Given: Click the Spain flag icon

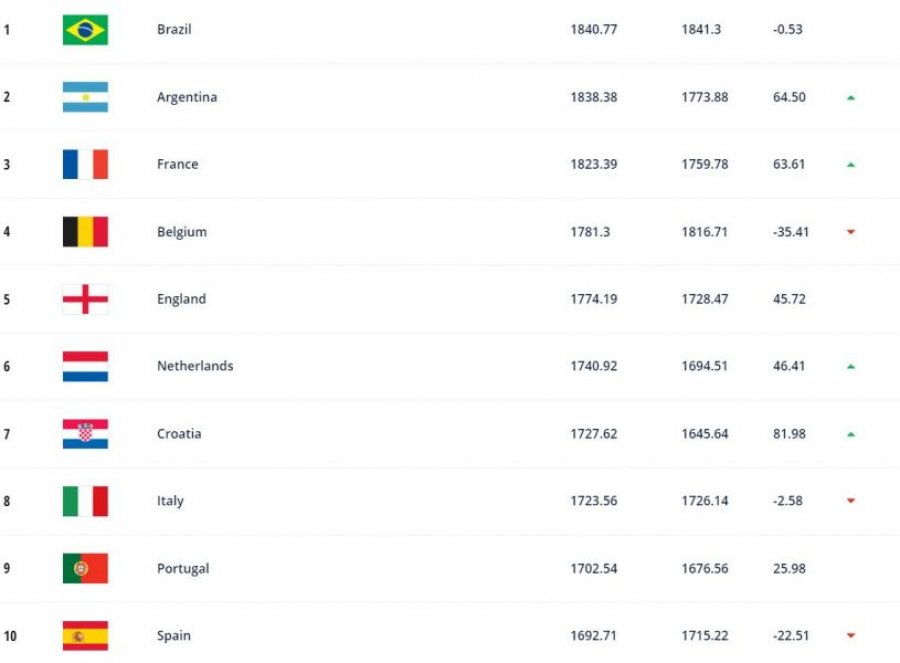Looking at the screenshot, I should click(x=85, y=635).
